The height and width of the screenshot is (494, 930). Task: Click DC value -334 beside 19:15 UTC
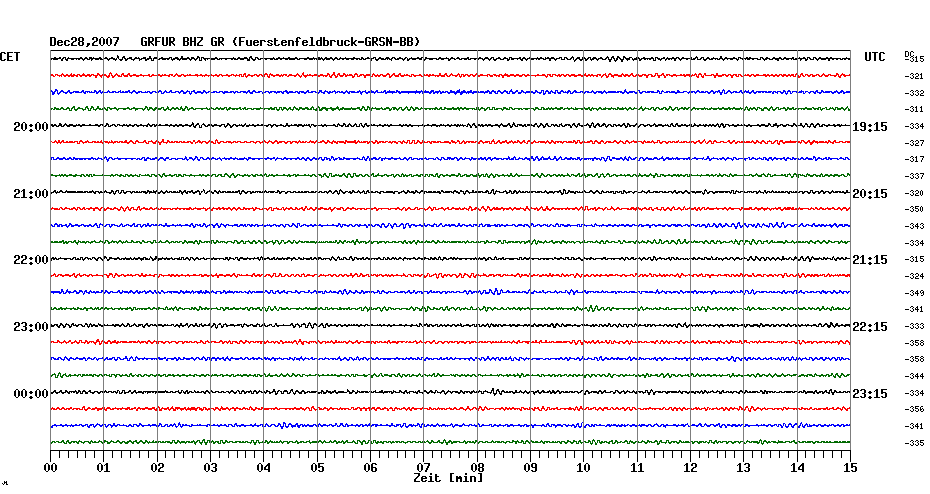(914, 126)
